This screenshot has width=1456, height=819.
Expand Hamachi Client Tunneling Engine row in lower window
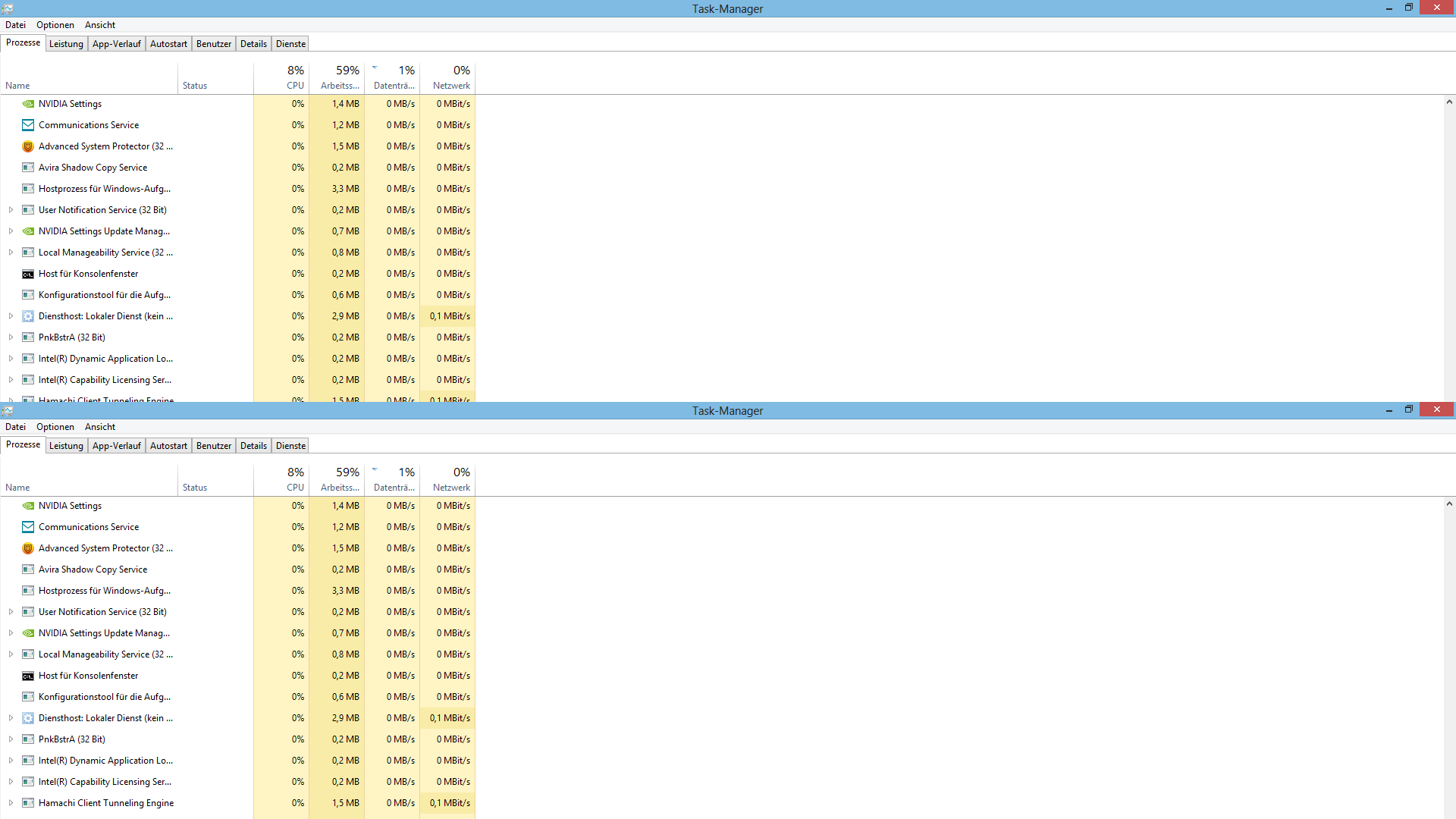click(x=11, y=803)
